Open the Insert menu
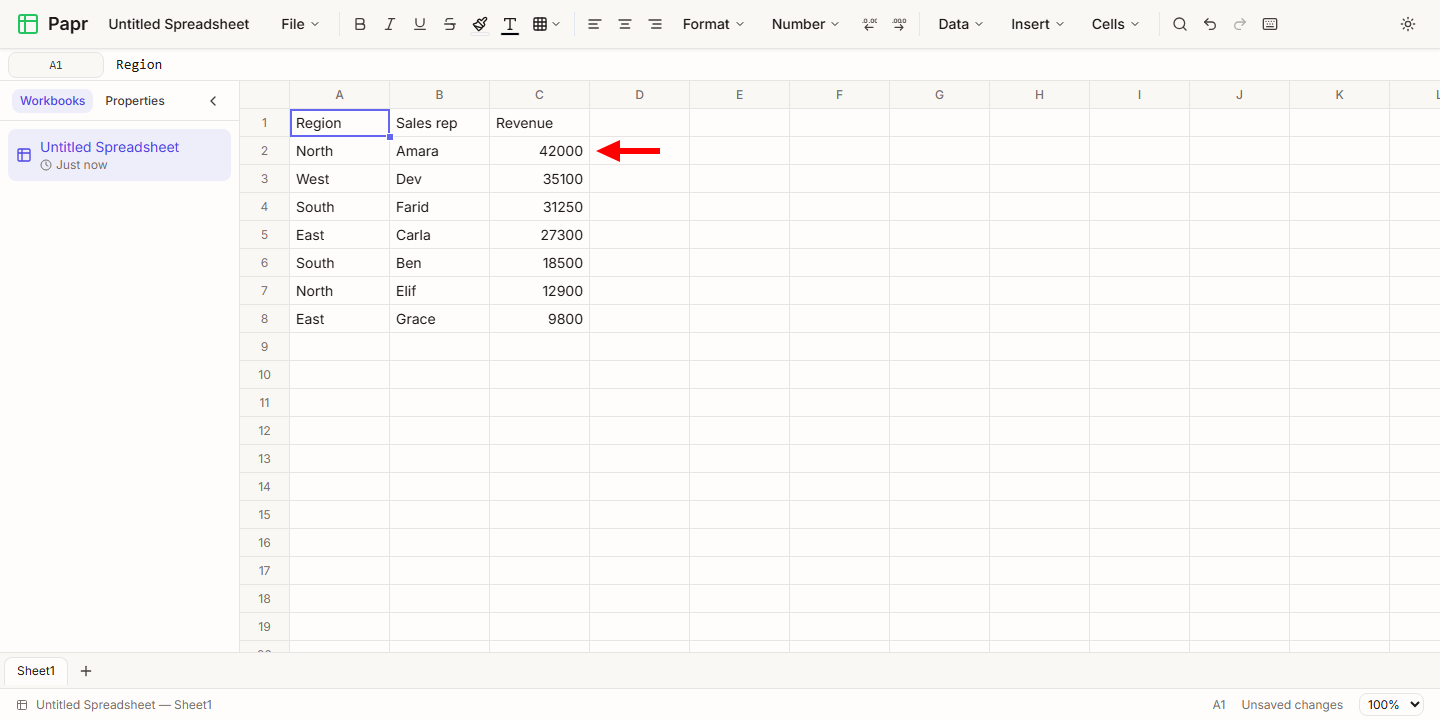 point(1037,24)
